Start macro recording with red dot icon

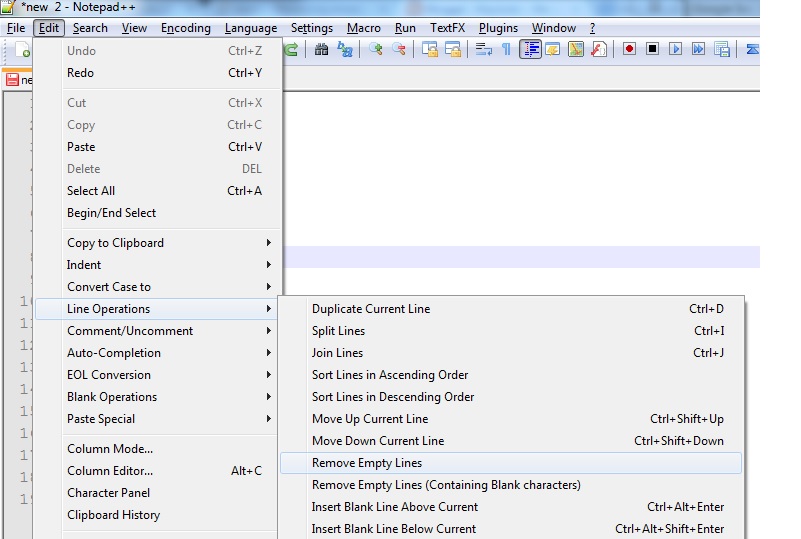pos(629,49)
